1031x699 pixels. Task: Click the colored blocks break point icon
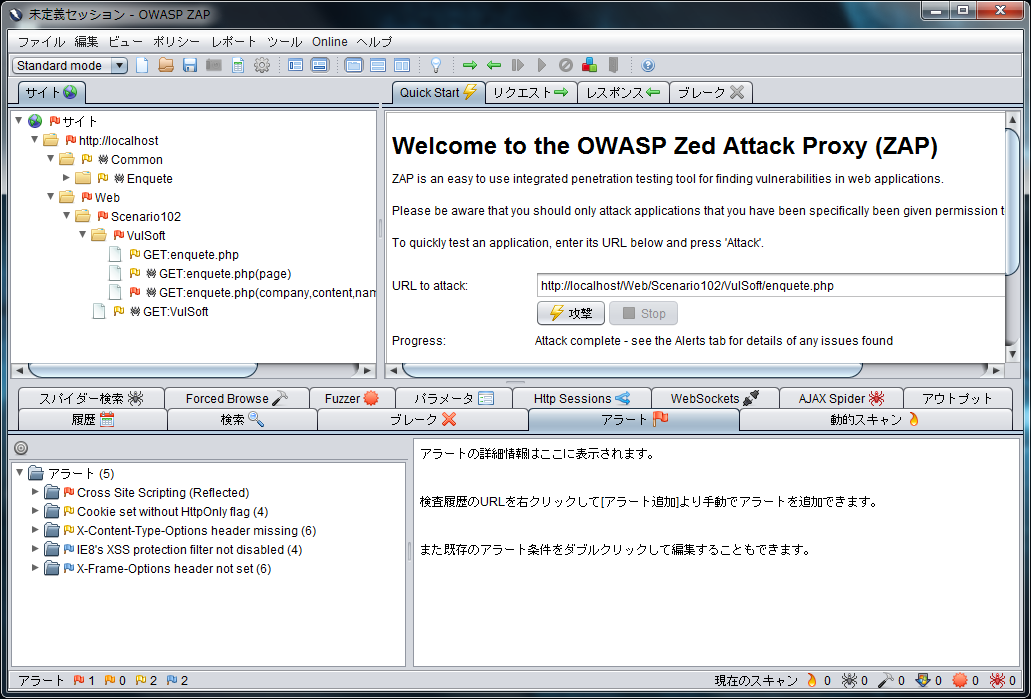[590, 65]
